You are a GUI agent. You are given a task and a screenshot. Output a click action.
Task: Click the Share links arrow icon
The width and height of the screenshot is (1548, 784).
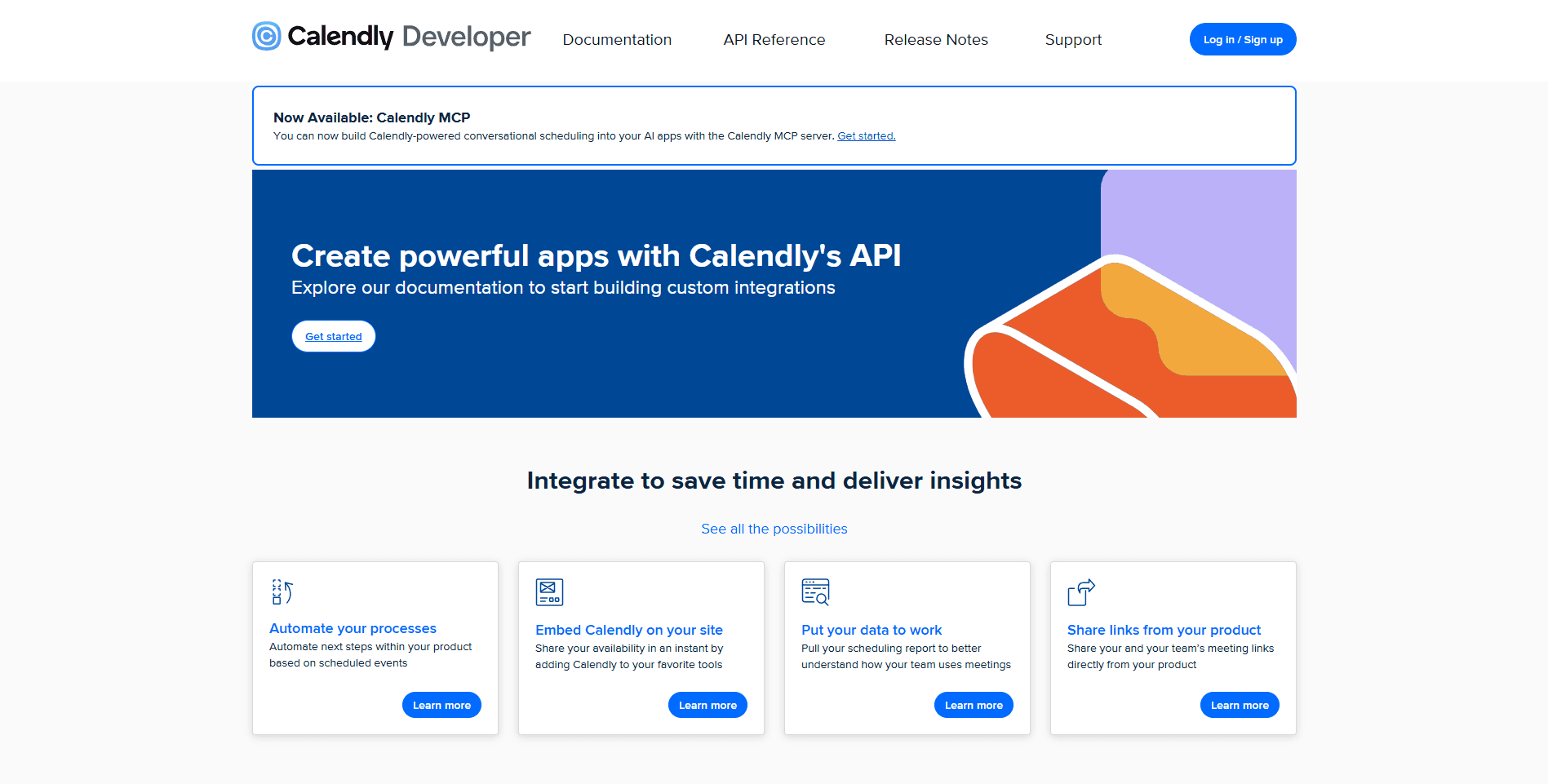pyautogui.click(x=1081, y=592)
